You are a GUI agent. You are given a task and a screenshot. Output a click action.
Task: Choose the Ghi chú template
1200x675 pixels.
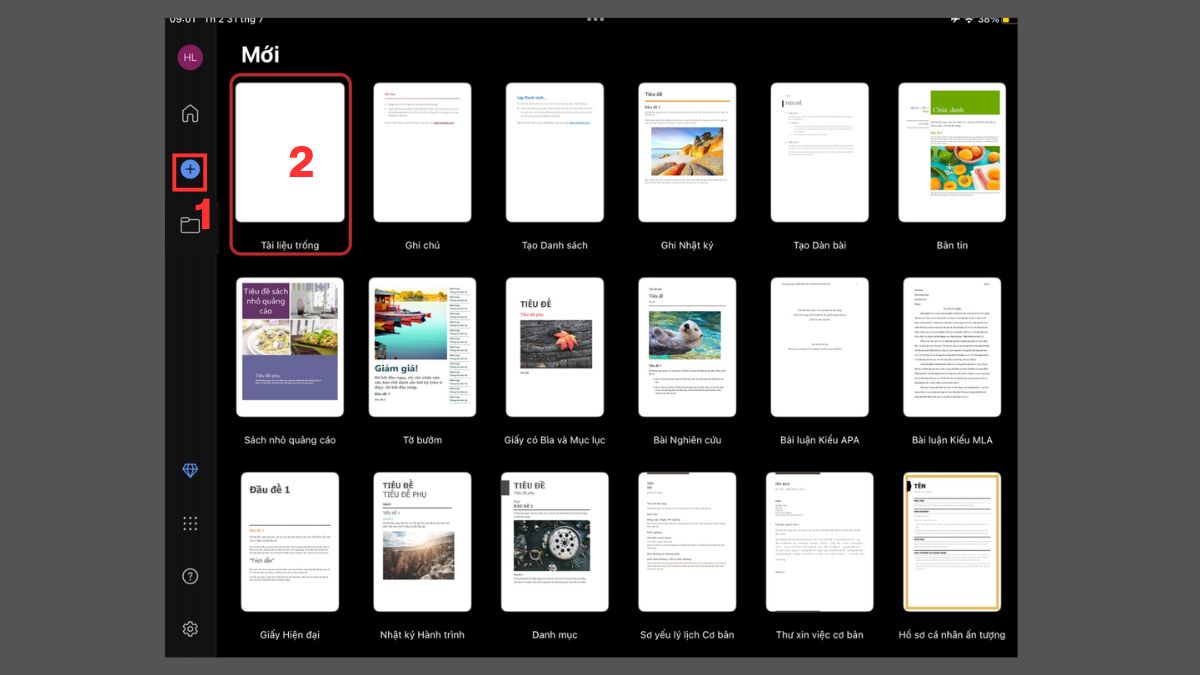[x=422, y=152]
